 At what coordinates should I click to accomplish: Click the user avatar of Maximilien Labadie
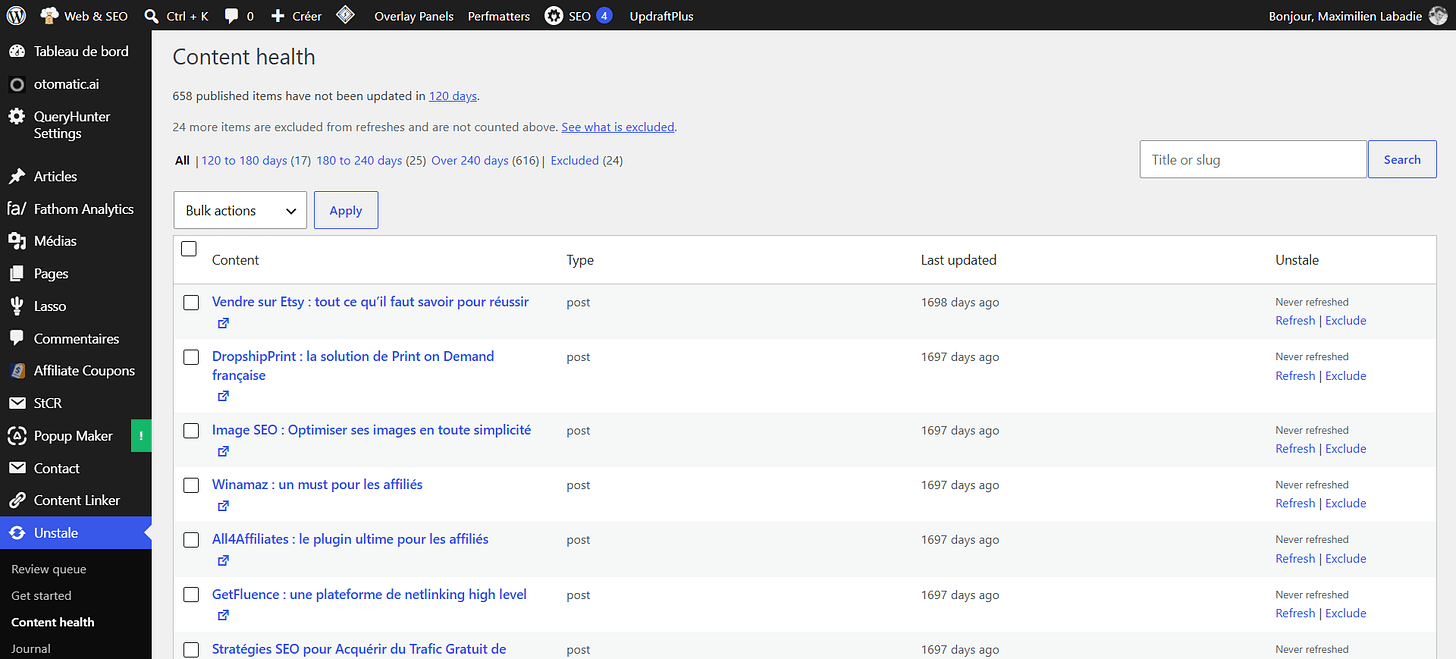pos(1438,16)
